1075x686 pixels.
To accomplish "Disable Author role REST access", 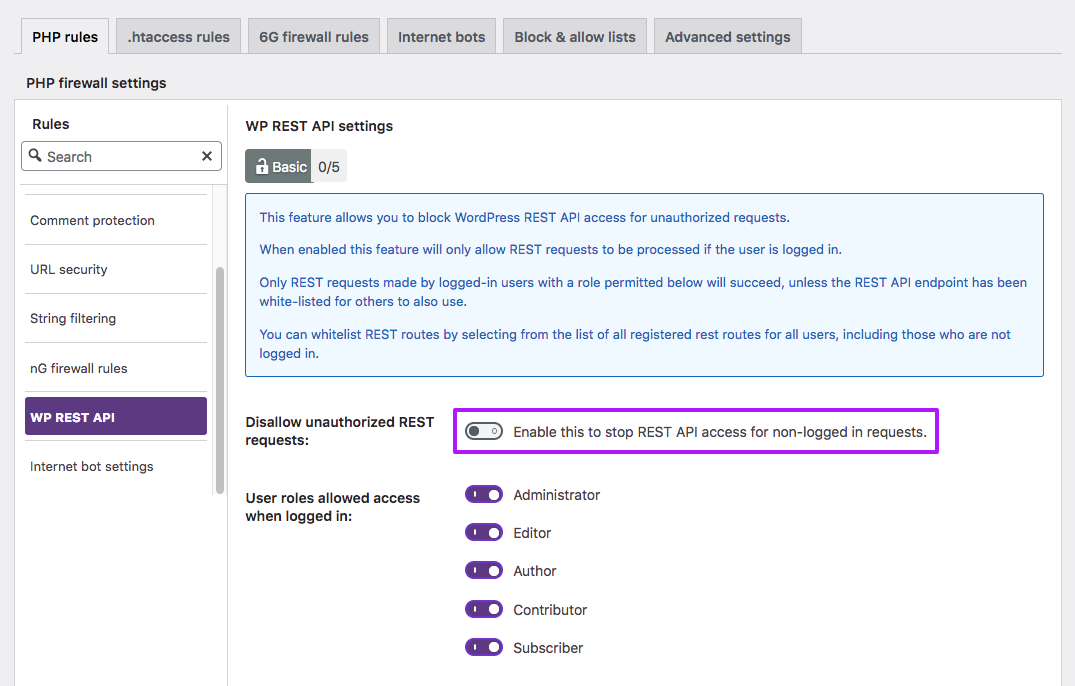I will (483, 571).
